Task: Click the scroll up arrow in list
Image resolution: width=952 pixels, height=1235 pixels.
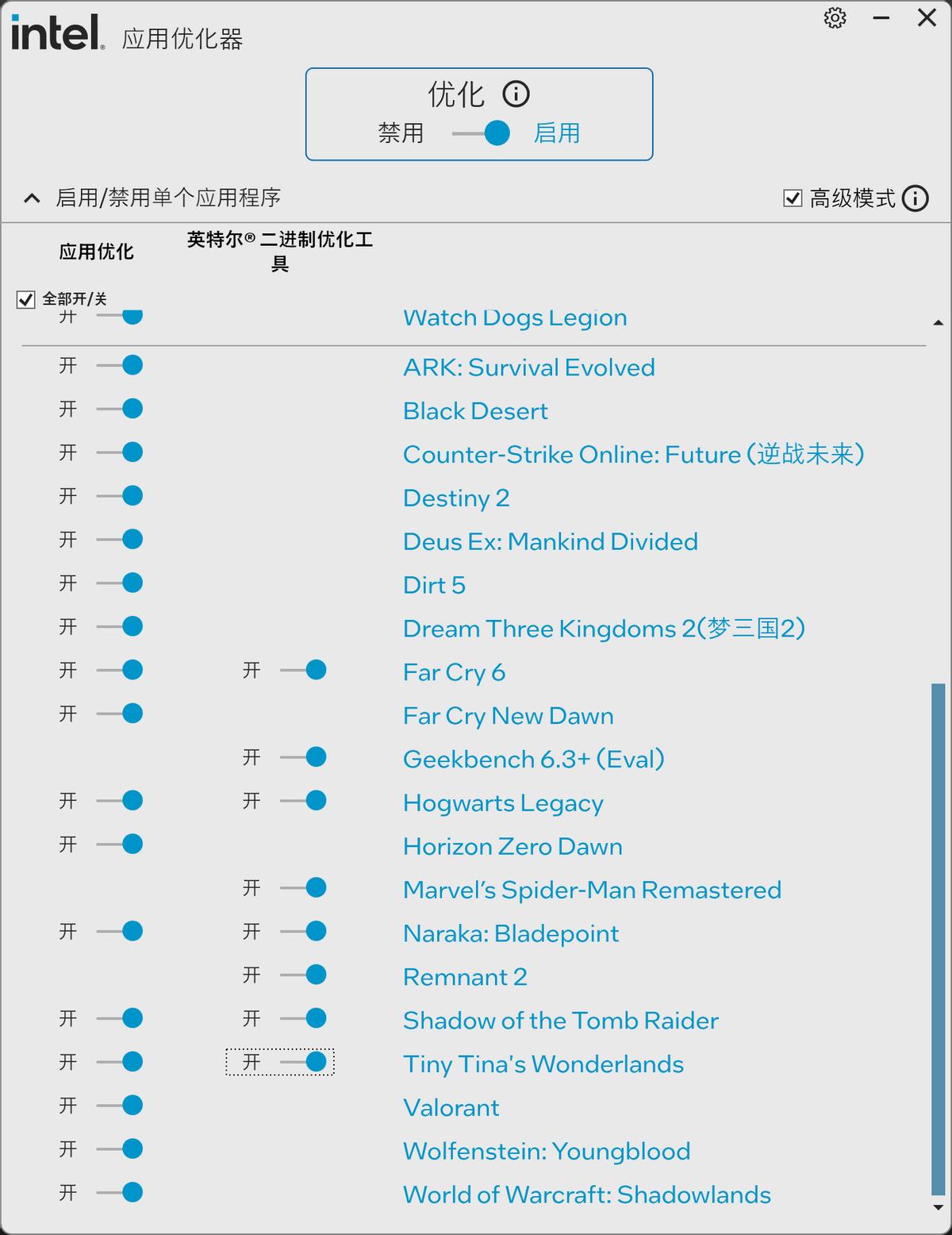Action: [x=938, y=323]
